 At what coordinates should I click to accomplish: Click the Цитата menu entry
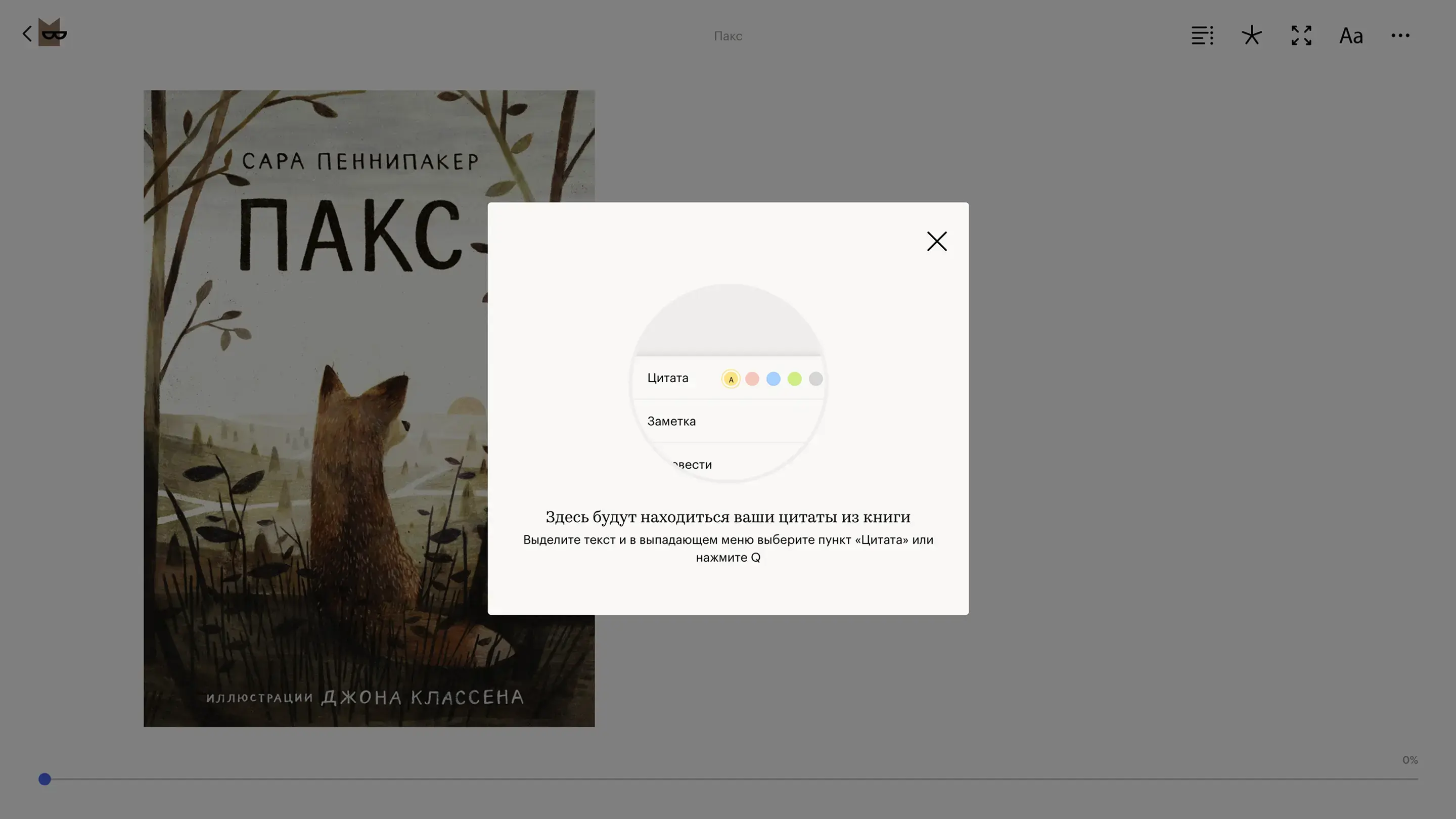click(667, 378)
